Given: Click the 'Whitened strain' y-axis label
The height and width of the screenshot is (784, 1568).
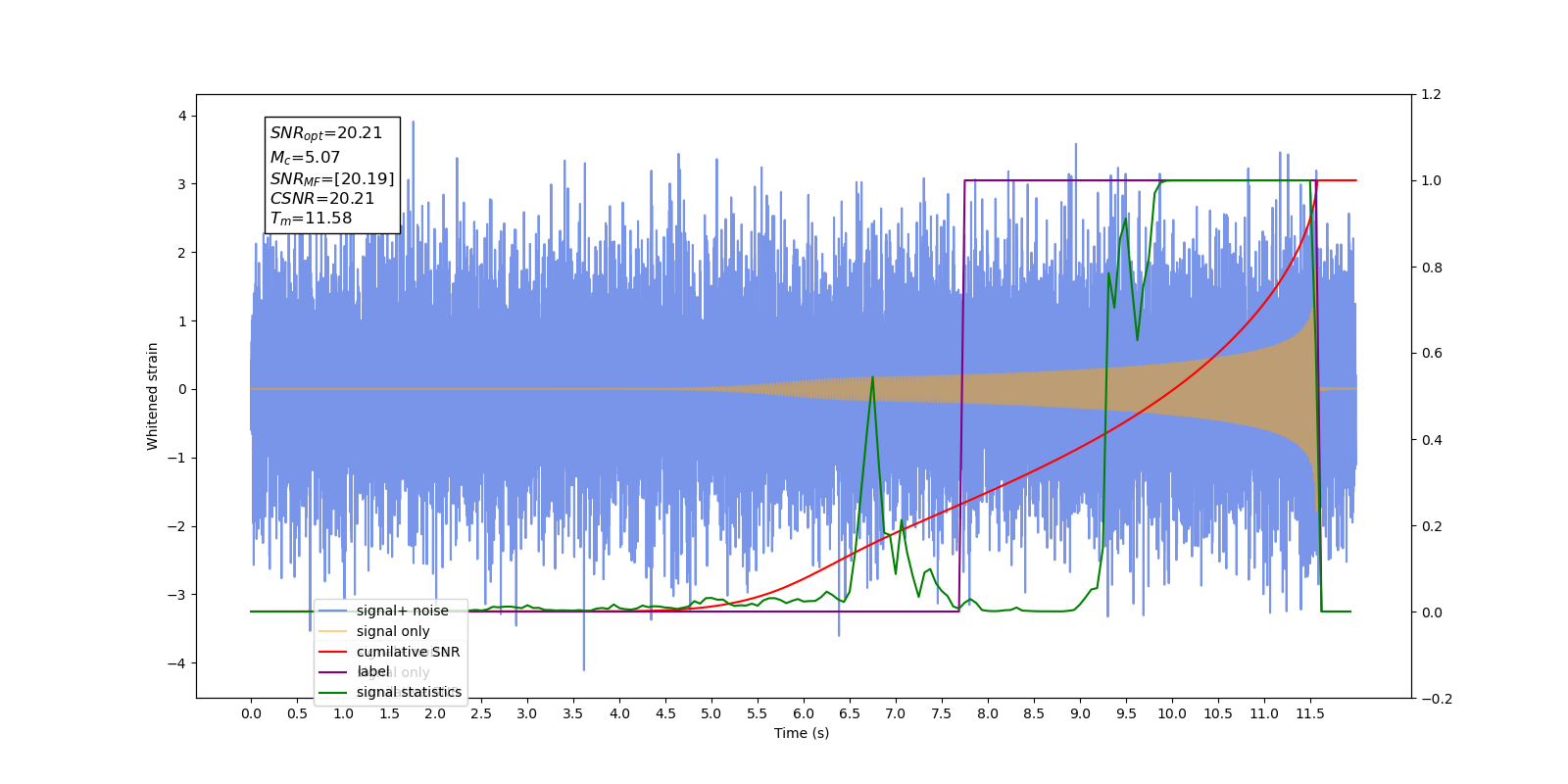Looking at the screenshot, I should (x=153, y=396).
